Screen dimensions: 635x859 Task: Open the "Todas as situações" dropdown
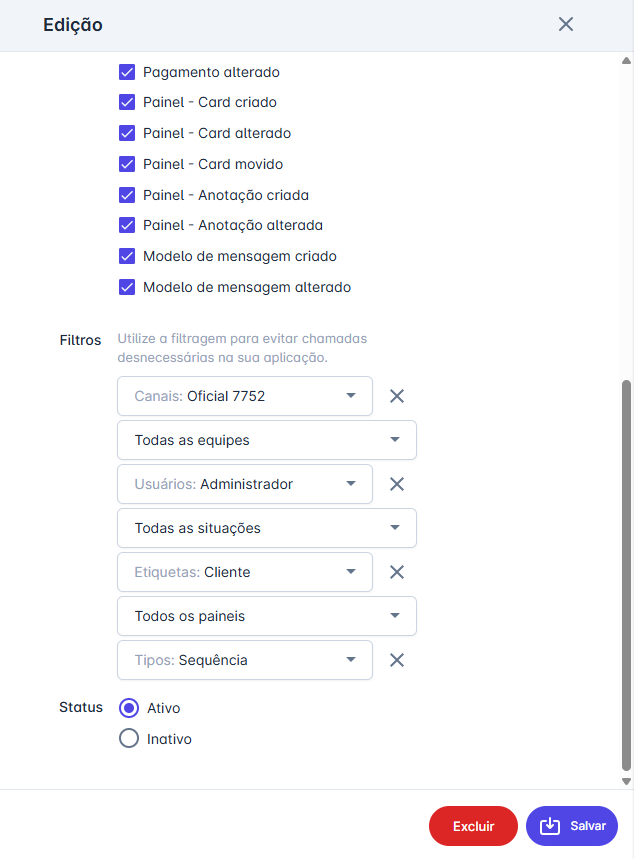[x=266, y=528]
